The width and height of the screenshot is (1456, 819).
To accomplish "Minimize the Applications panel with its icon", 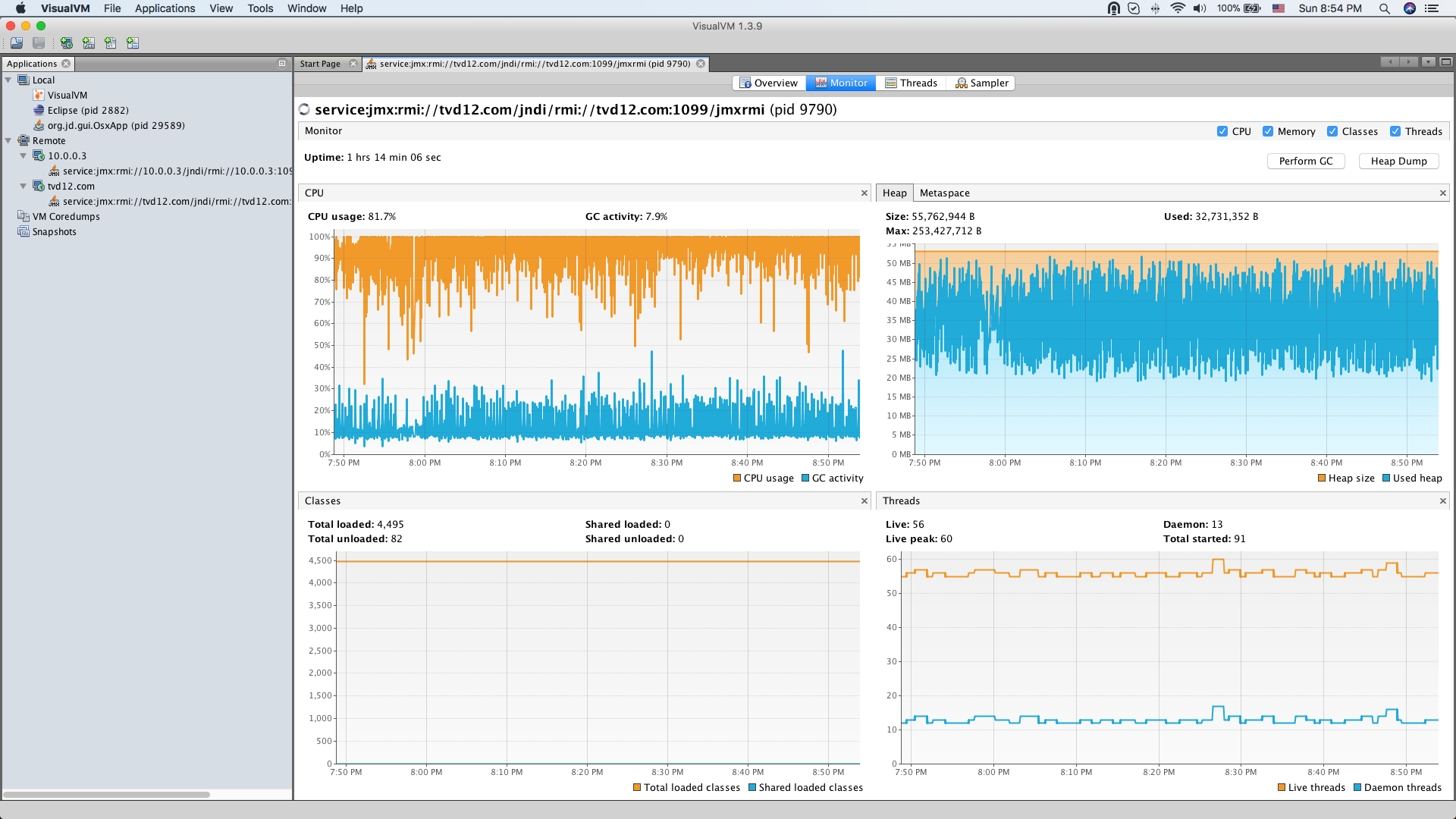I will pos(282,64).
